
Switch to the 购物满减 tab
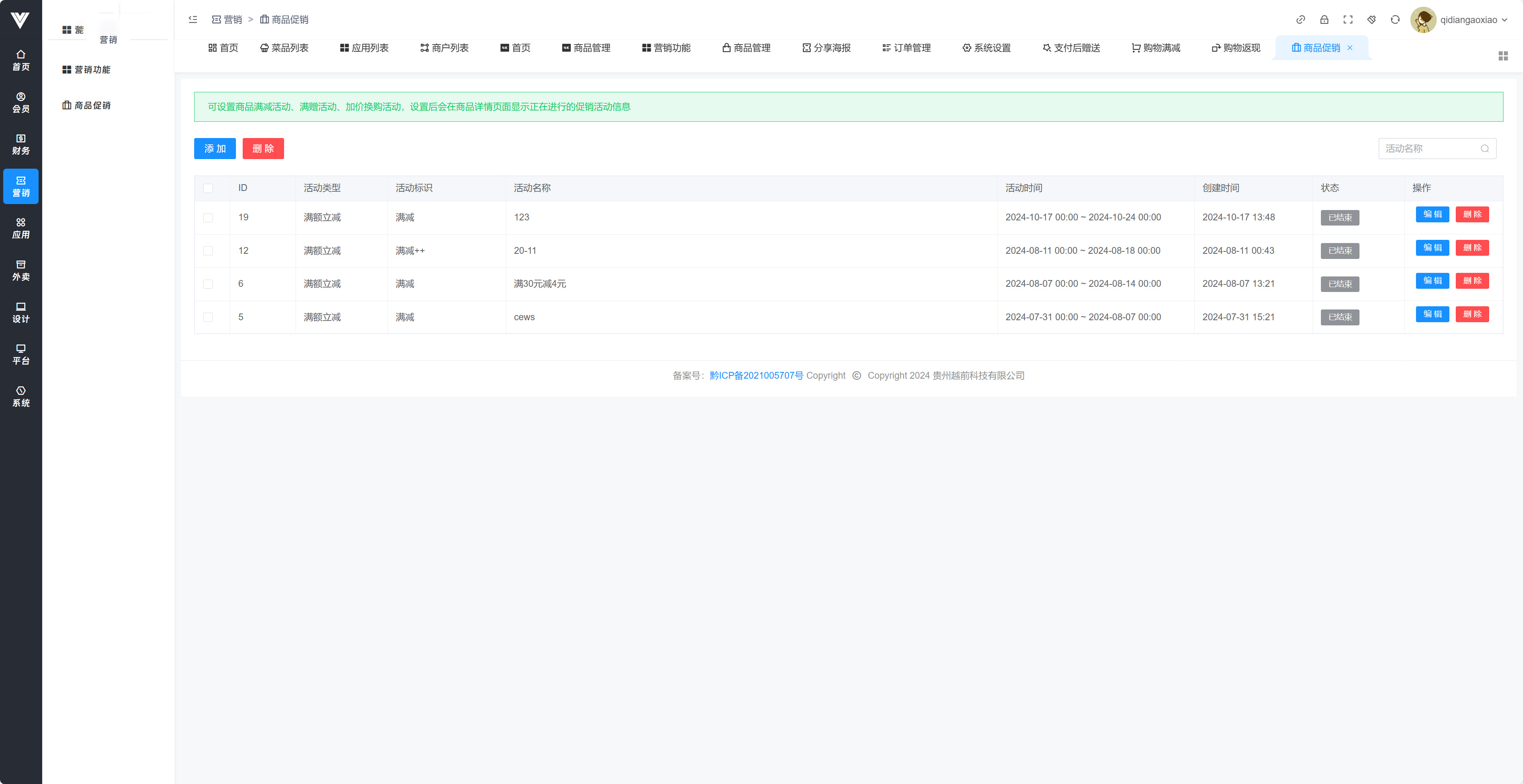click(1156, 48)
